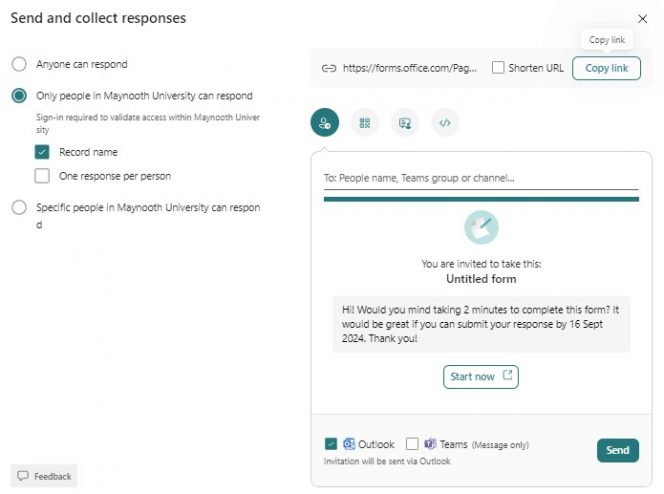Viewport: 664px width, 494px height.
Task: Select Anyone can respond option
Action: pos(19,64)
